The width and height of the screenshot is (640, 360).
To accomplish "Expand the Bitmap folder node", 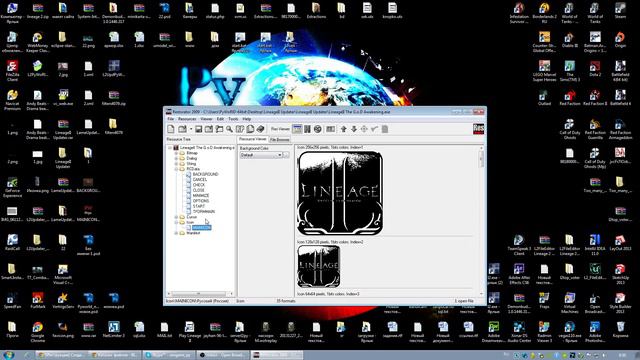I will pyautogui.click(x=176, y=153).
